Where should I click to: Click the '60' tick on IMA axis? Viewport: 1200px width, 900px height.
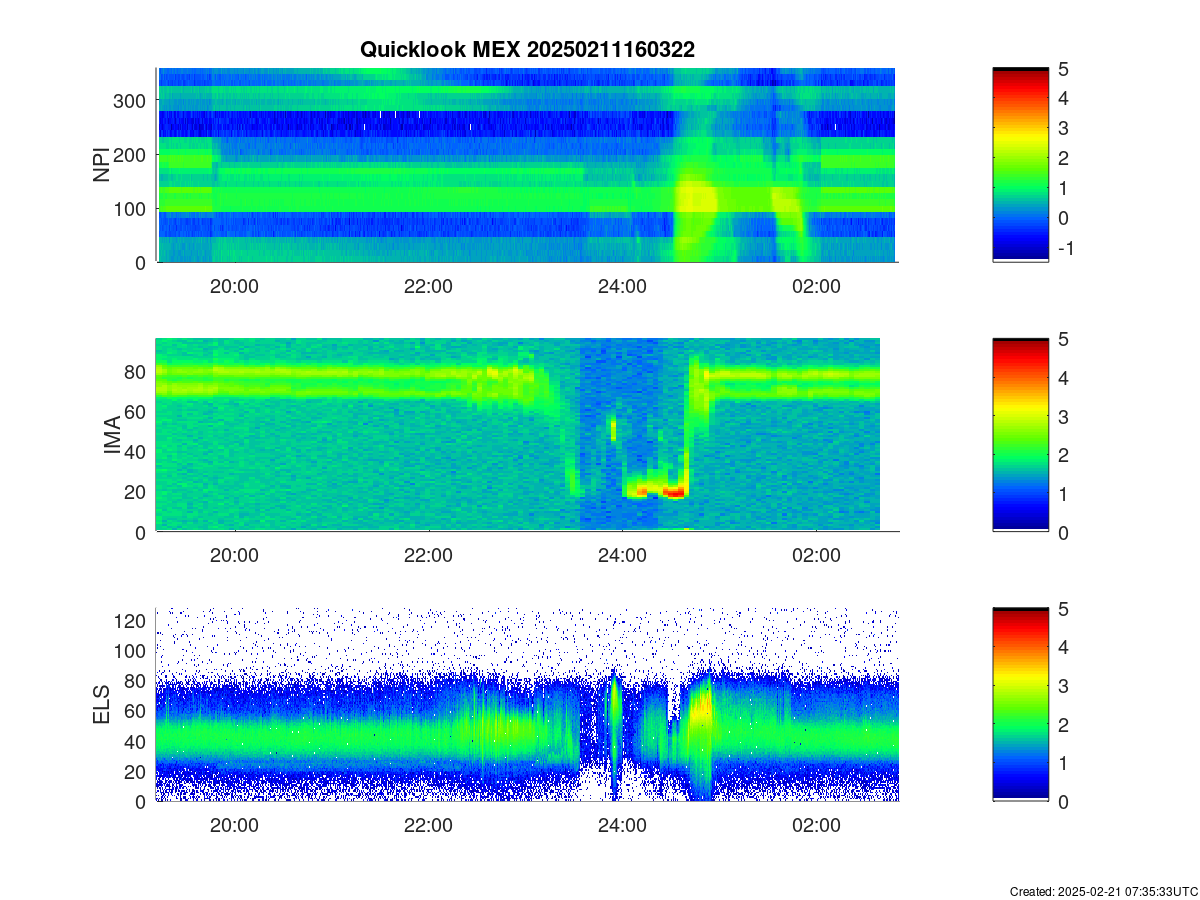pyautogui.click(x=137, y=412)
